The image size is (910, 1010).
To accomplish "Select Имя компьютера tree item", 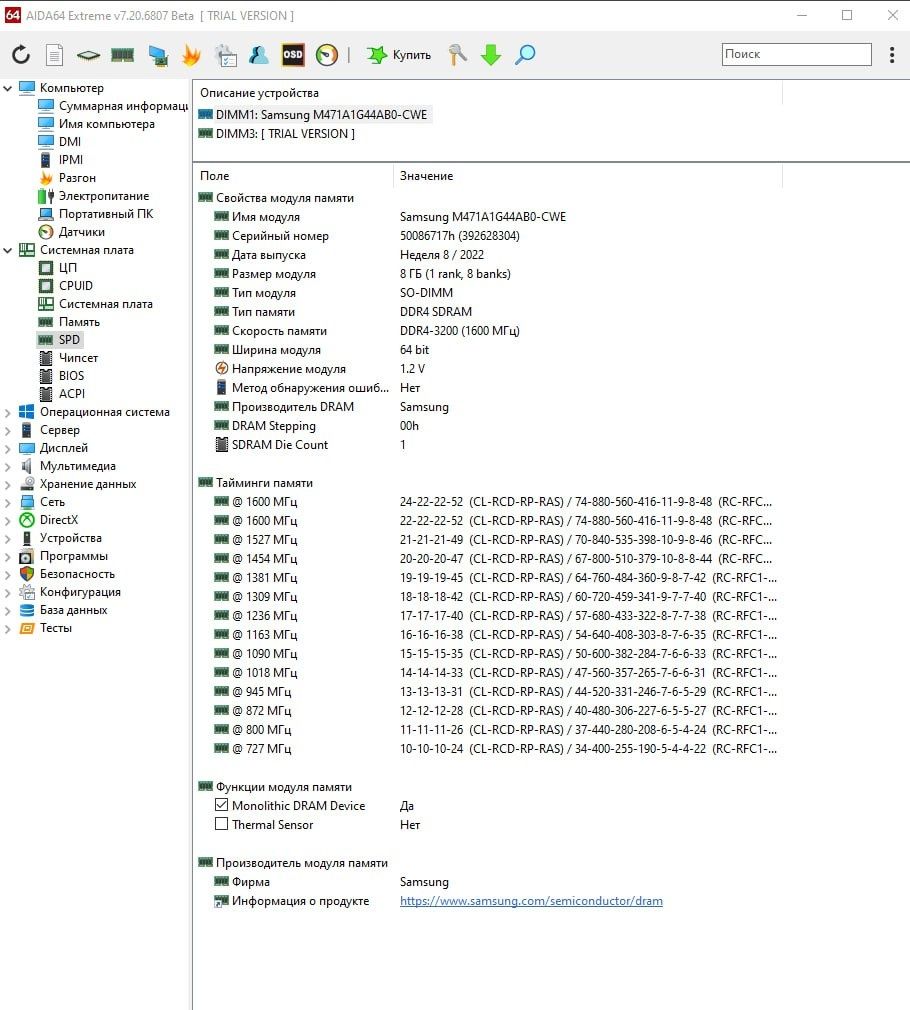I will [97, 124].
